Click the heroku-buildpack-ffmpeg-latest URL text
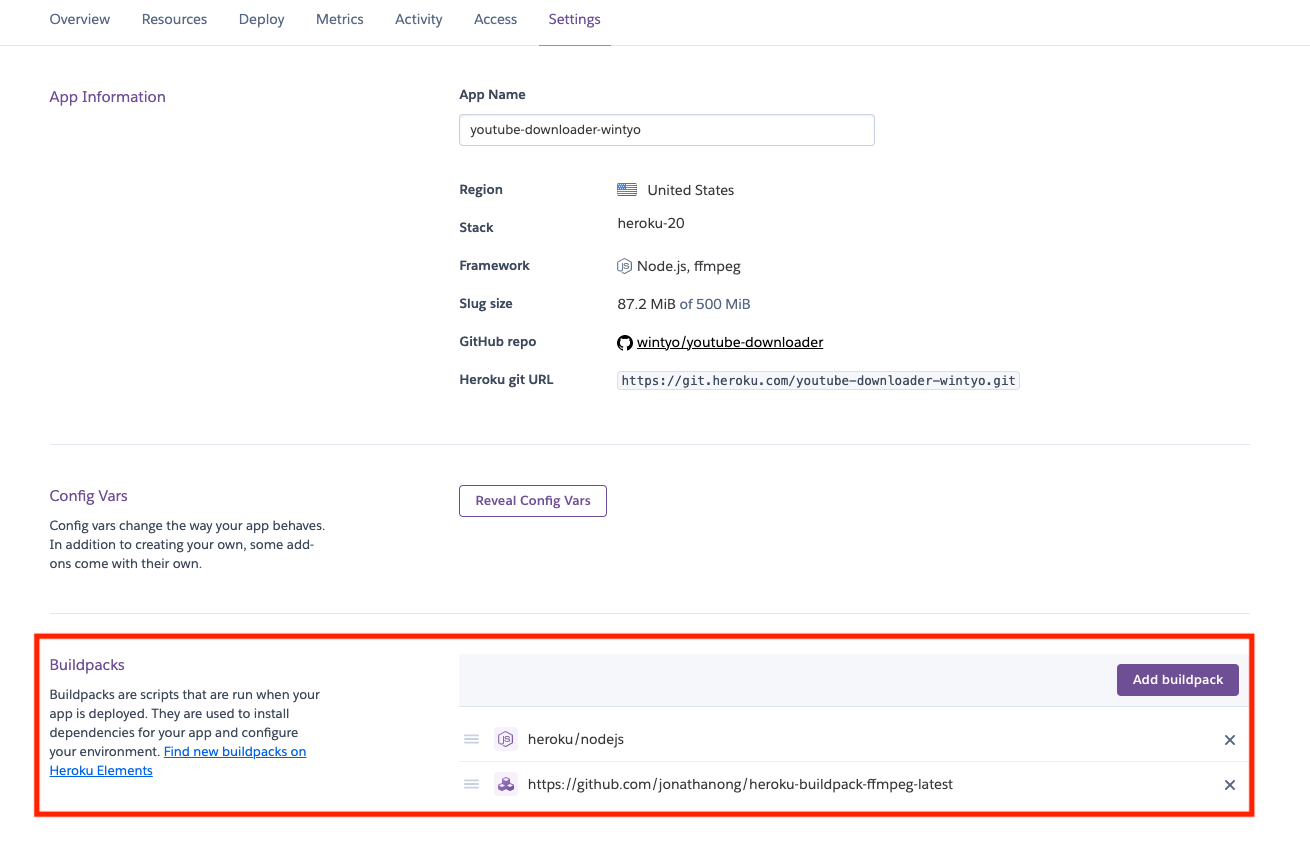Viewport: 1310px width, 841px height. (740, 784)
